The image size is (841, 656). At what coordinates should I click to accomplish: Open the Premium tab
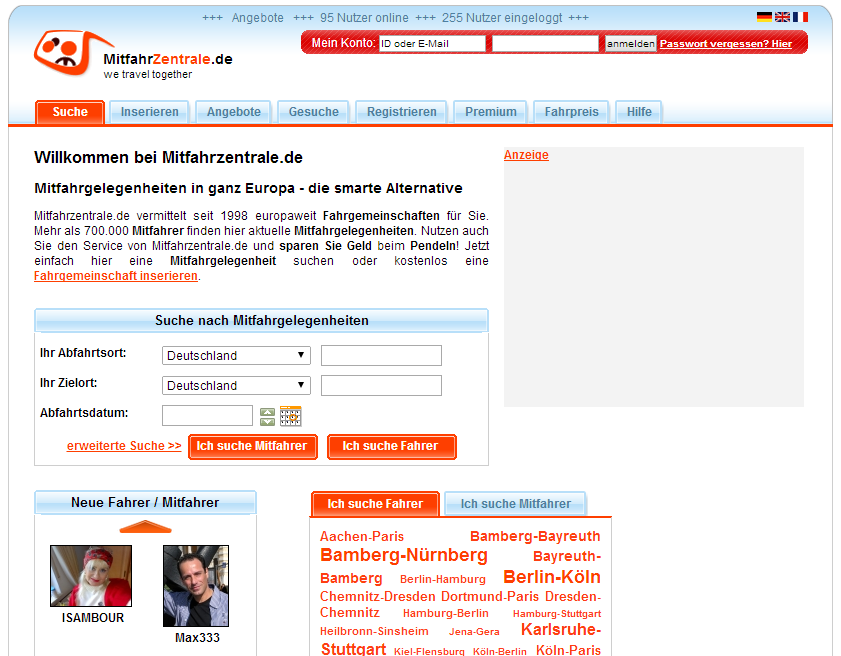click(490, 112)
